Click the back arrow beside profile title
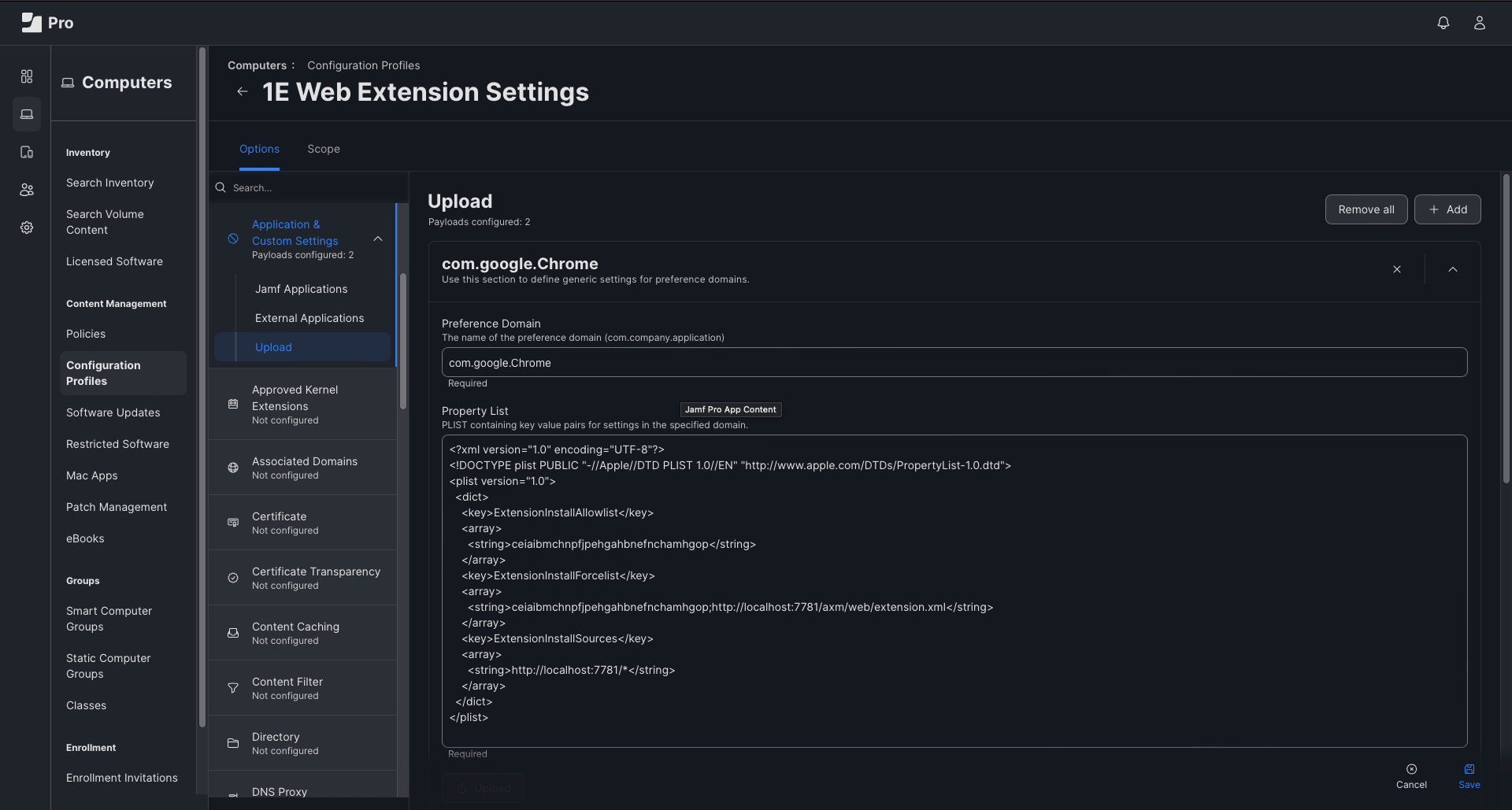Image resolution: width=1512 pixels, height=810 pixels. pos(243,92)
